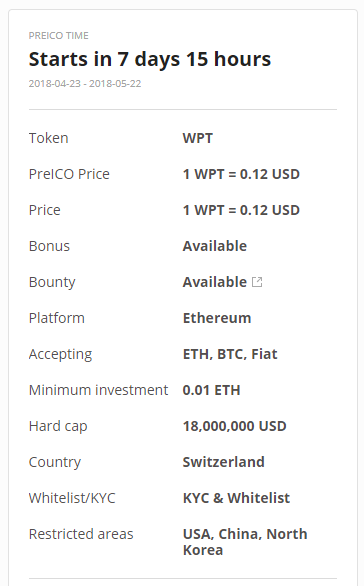364x586 pixels.
Task: Select the Whitelist/KYC label
Action: point(72,498)
